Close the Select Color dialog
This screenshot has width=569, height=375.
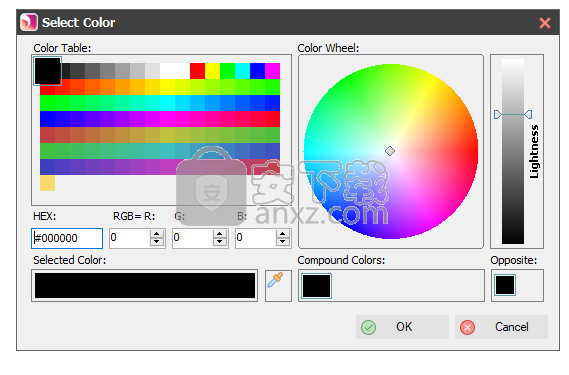coord(545,23)
